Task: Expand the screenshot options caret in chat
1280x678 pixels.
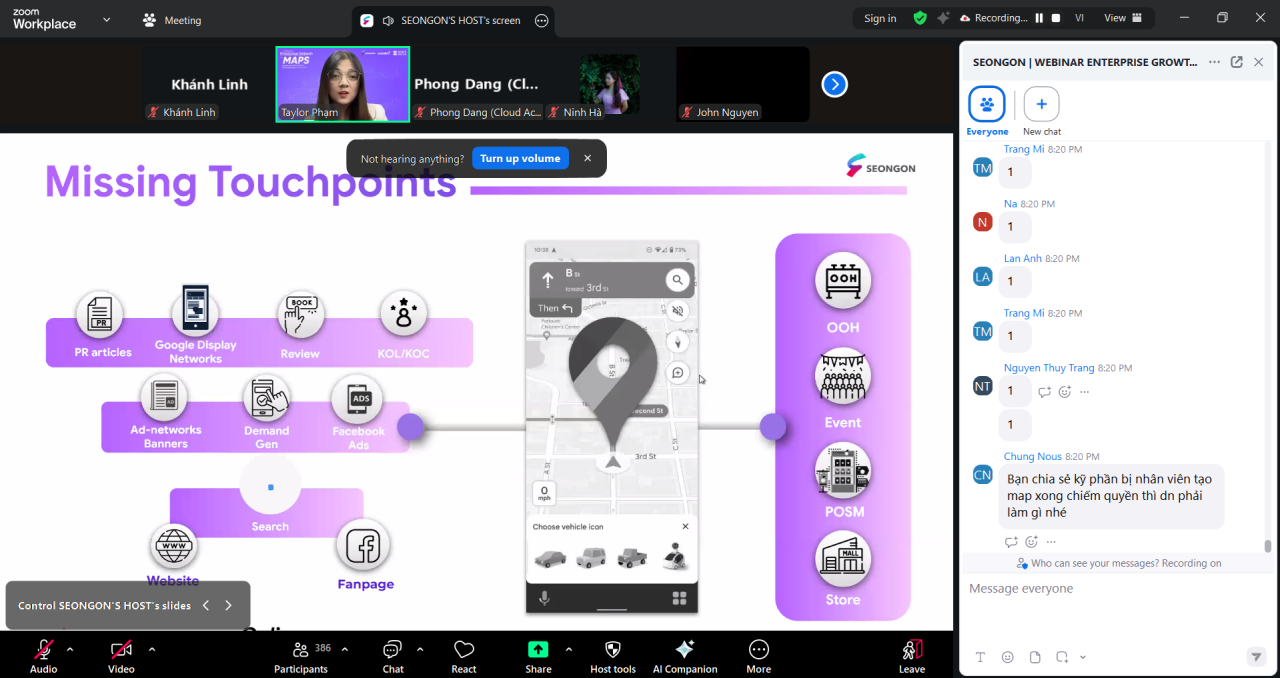Action: [x=1083, y=657]
